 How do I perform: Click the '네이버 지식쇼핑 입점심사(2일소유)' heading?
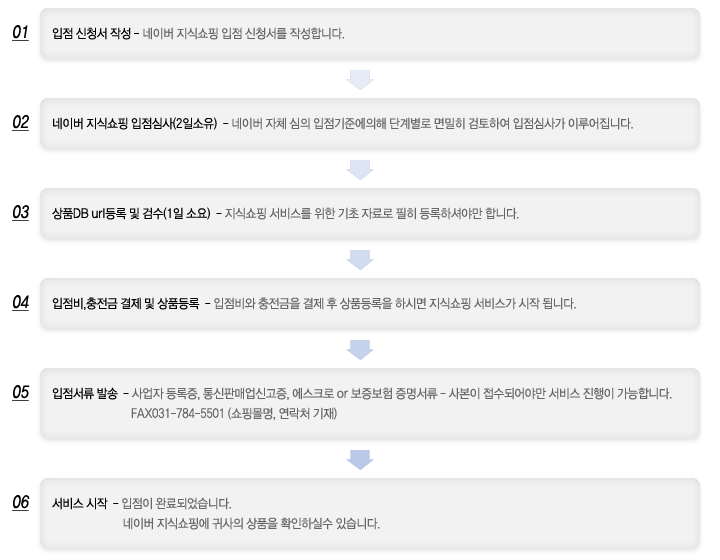coord(135,124)
